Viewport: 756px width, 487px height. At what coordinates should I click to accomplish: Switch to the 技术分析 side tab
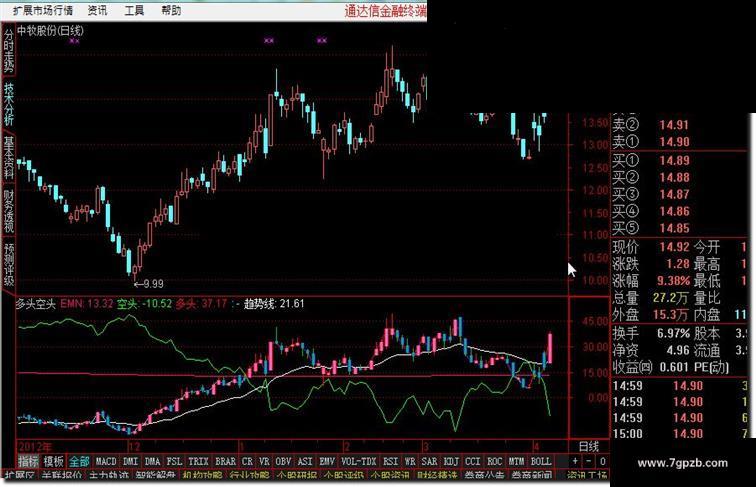9,103
